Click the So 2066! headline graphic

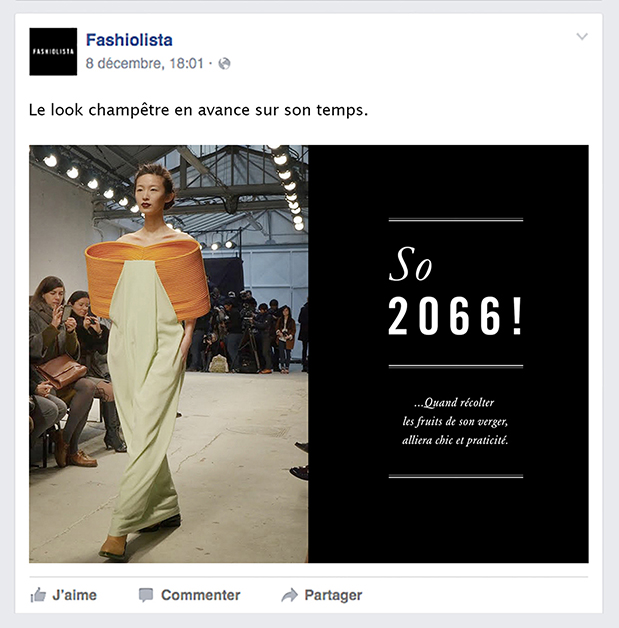[456, 292]
